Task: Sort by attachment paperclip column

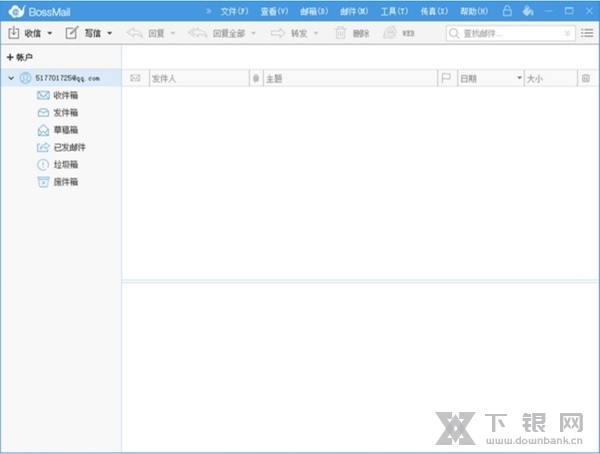Action: tap(256, 78)
